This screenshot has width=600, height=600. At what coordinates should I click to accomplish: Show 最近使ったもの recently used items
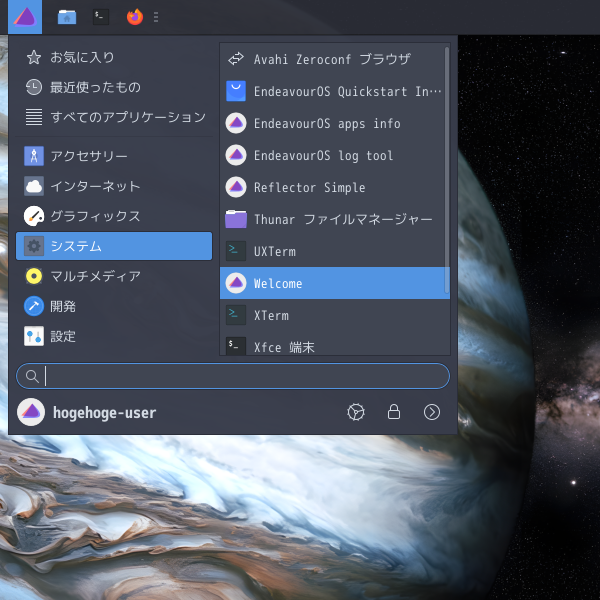point(114,87)
